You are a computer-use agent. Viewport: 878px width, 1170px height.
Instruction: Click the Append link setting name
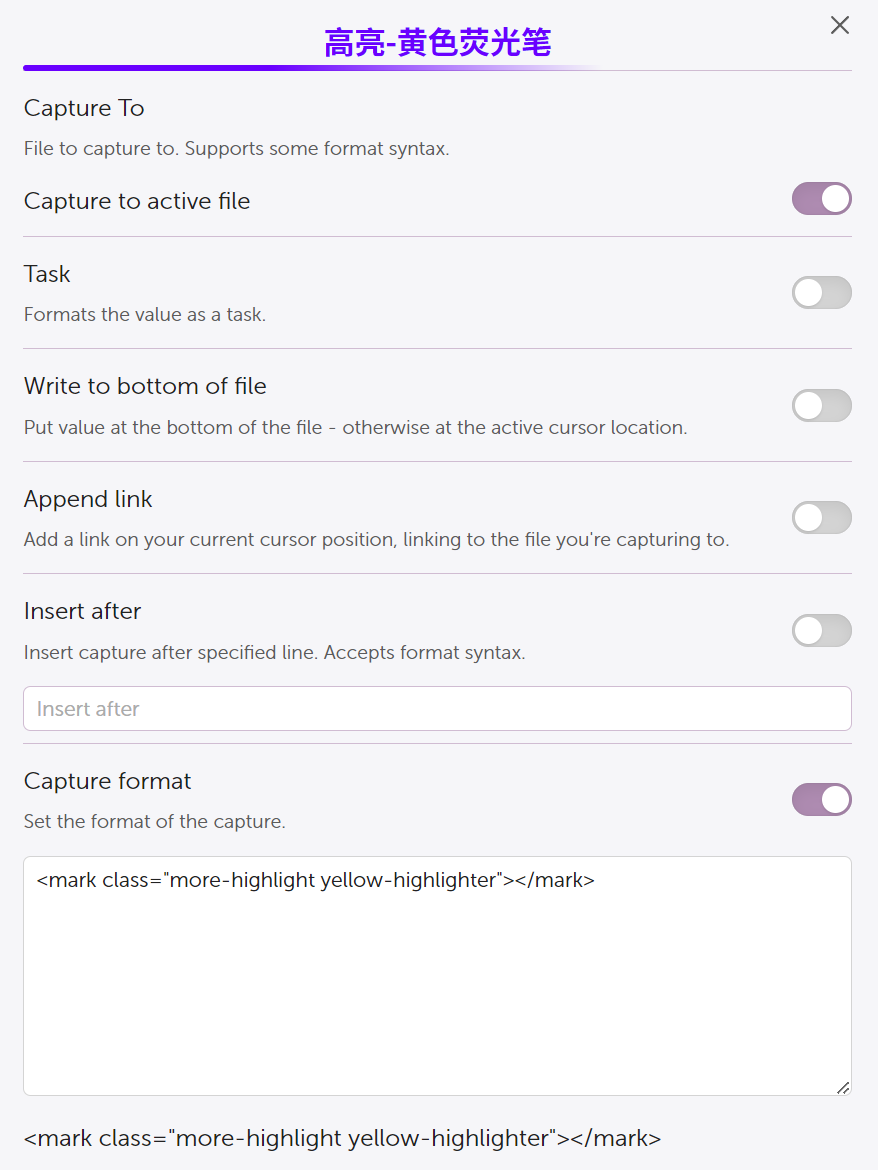click(88, 499)
